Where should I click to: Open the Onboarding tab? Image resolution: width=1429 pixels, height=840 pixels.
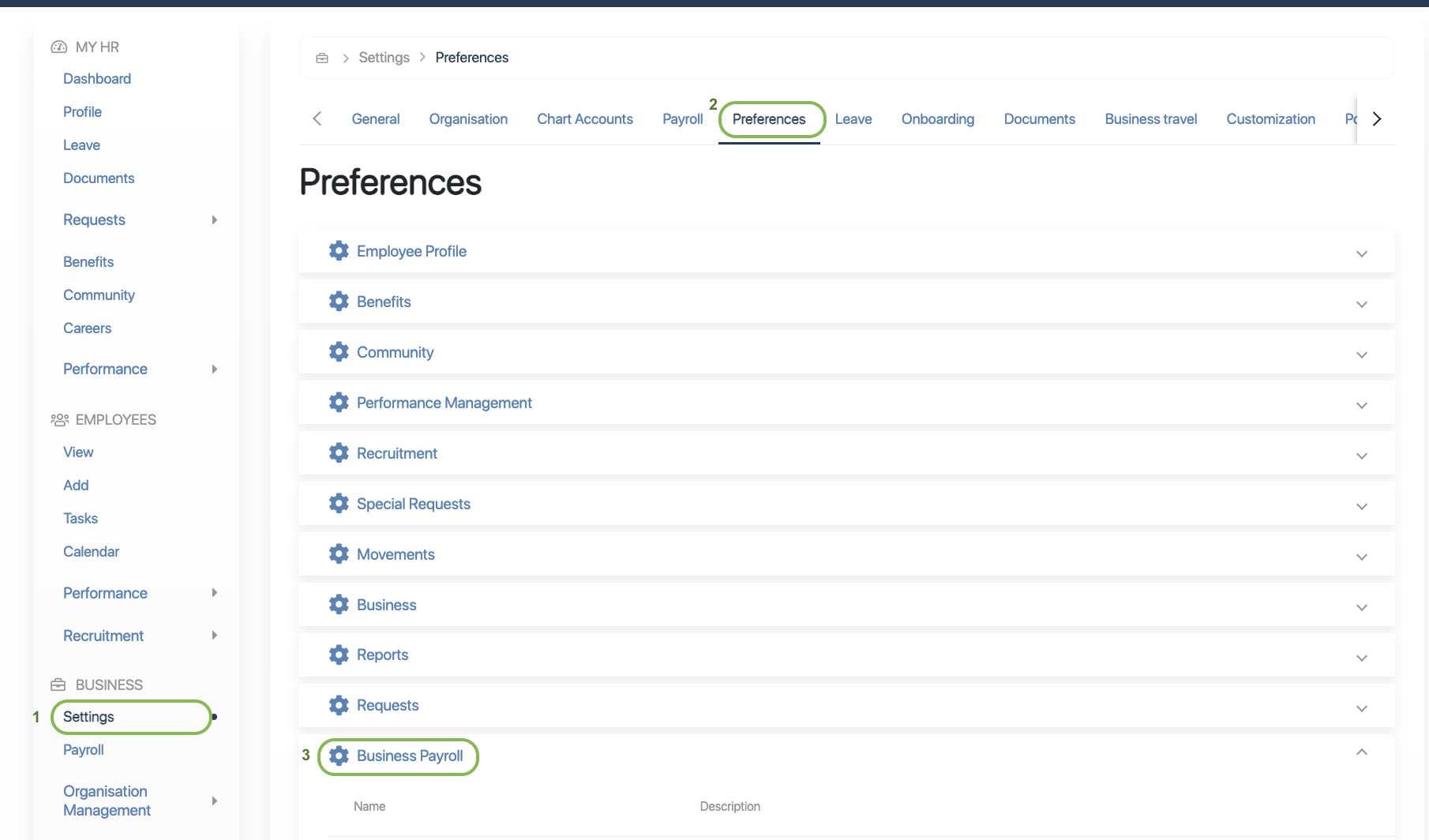coord(937,119)
